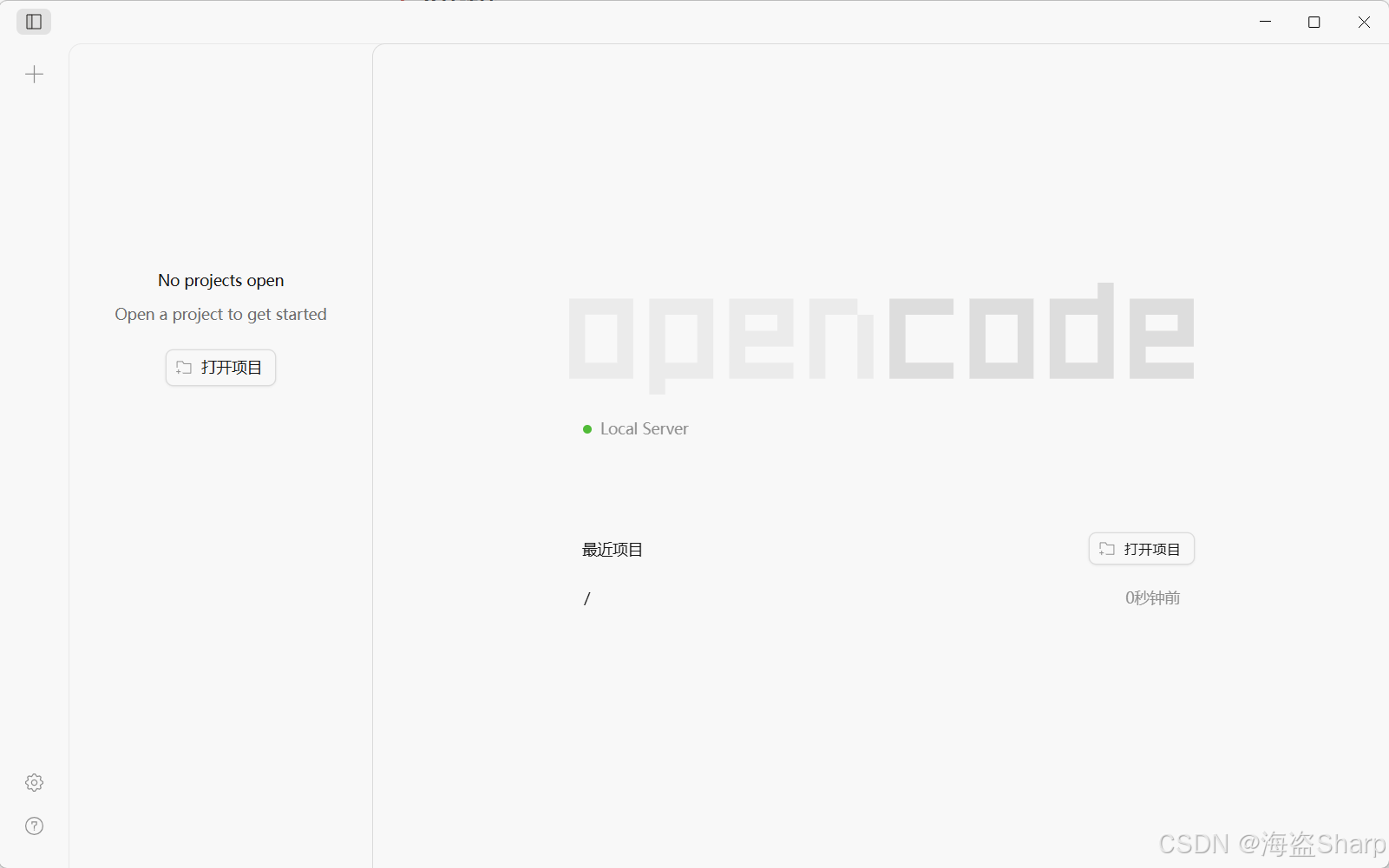Minimize the opencode window
The width and height of the screenshot is (1389, 868).
pyautogui.click(x=1266, y=22)
